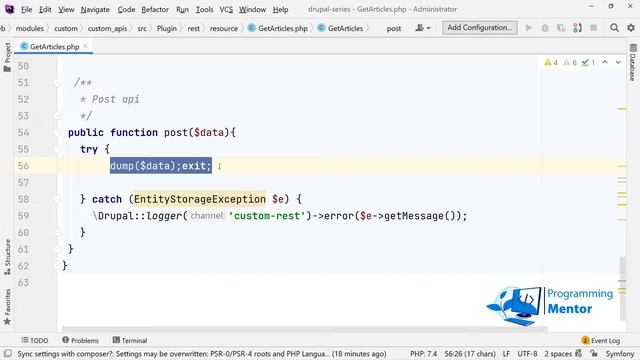Click the rest breadcrumb
Viewport: 640px width, 360px height.
[193, 28]
